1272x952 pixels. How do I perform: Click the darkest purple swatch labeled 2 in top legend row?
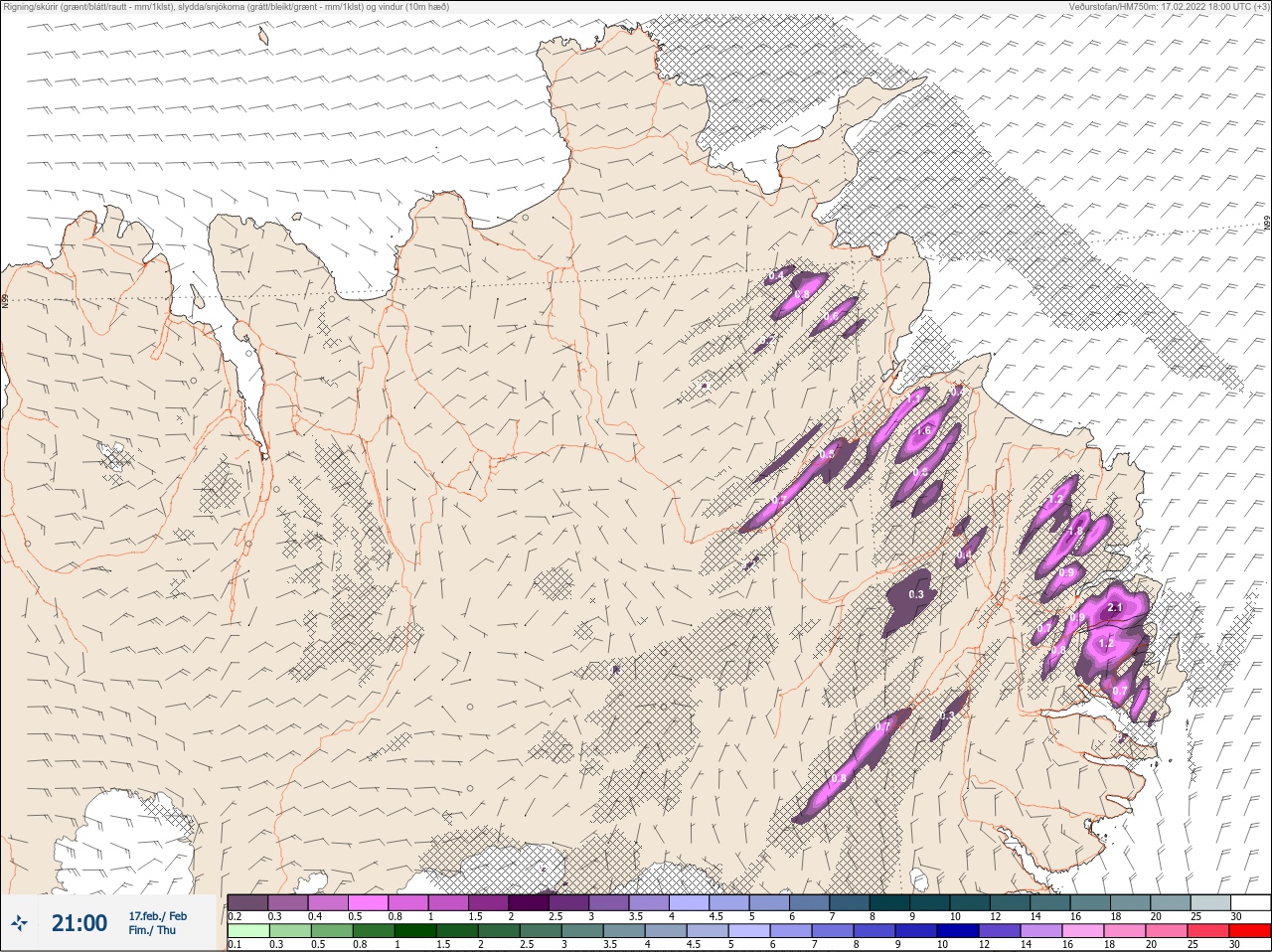pos(529,902)
